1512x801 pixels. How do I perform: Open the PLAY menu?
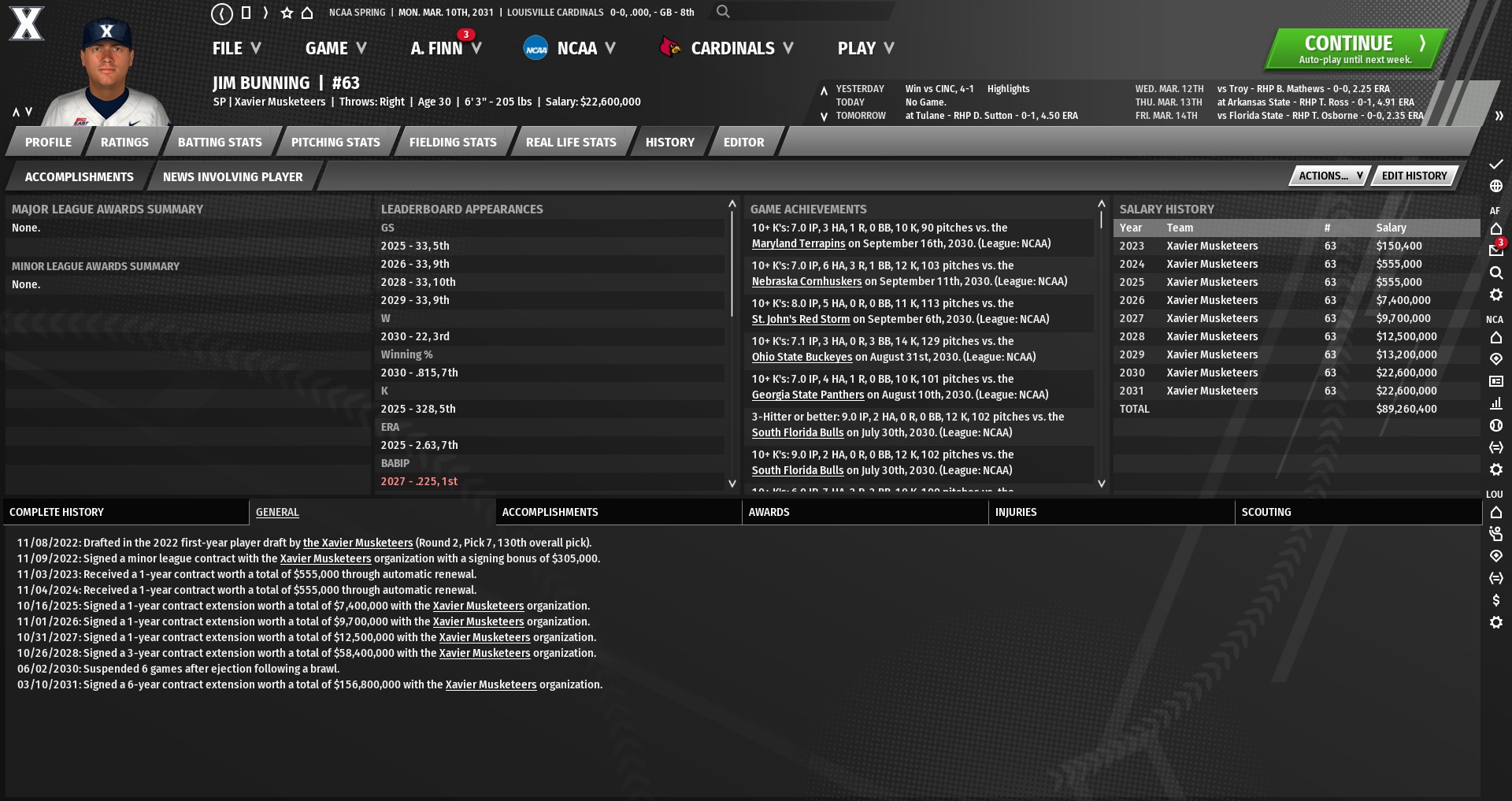click(x=865, y=48)
